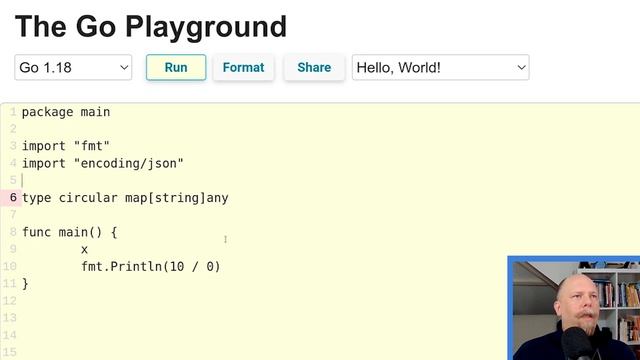
Task: Click the lone 'x' on line 9
Action: tap(84, 249)
